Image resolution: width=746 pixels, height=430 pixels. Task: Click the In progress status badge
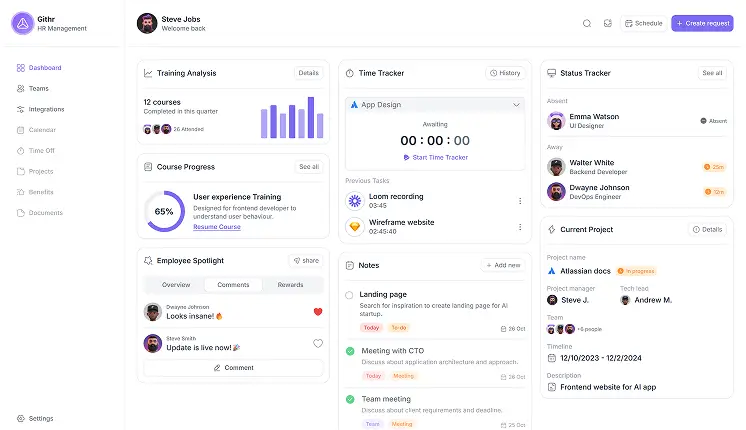636,271
